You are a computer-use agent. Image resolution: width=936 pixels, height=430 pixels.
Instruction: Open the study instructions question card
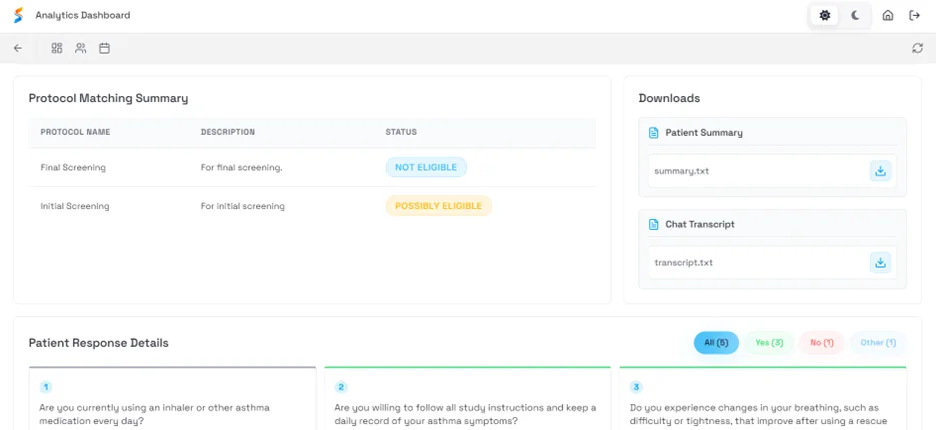pos(467,398)
